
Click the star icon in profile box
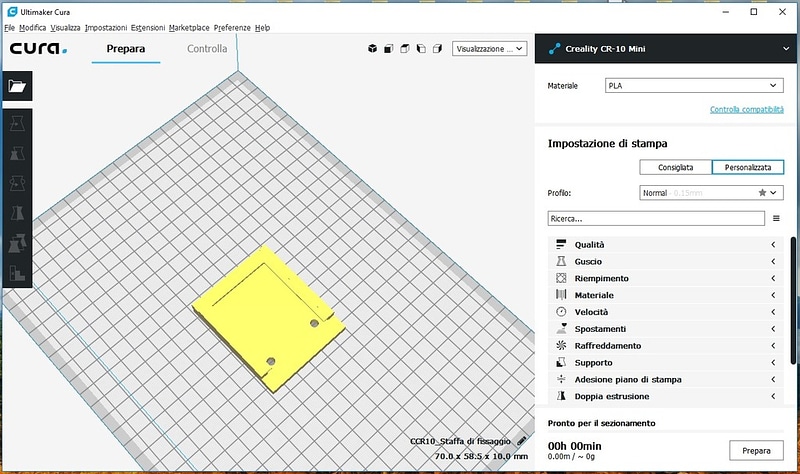[762, 193]
